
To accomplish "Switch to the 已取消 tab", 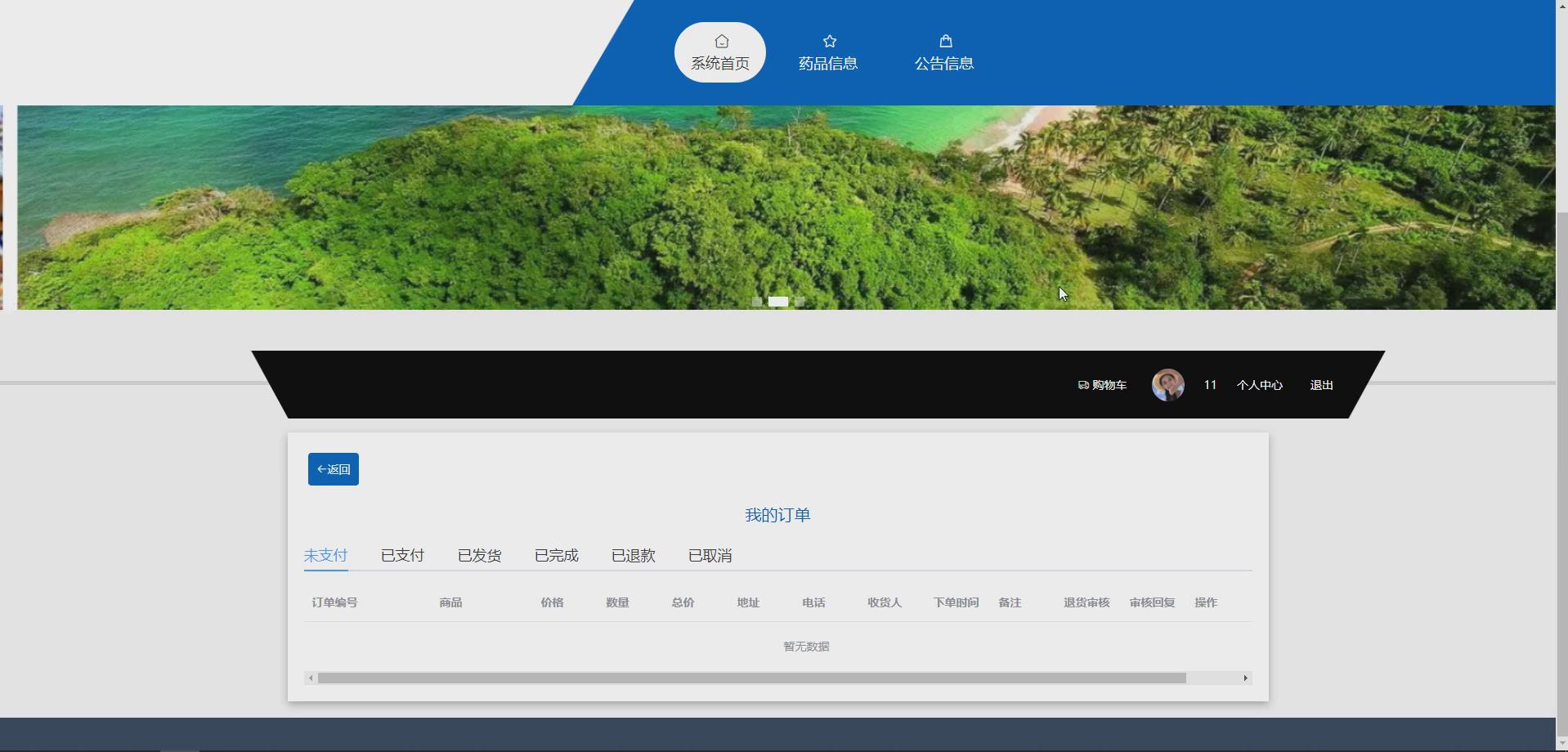I will 710,556.
